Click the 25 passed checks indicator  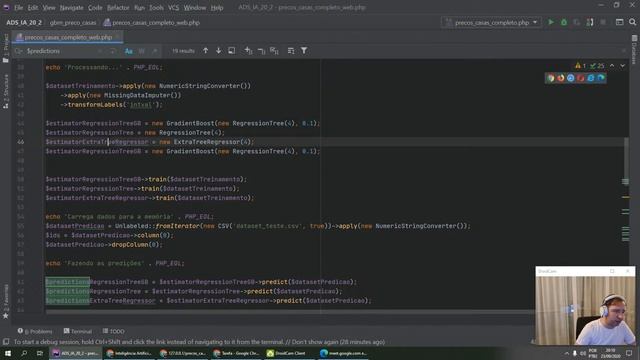pyautogui.click(x=597, y=66)
